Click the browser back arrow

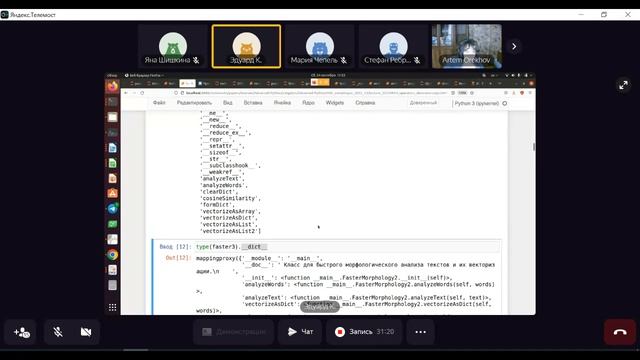(x=126, y=93)
